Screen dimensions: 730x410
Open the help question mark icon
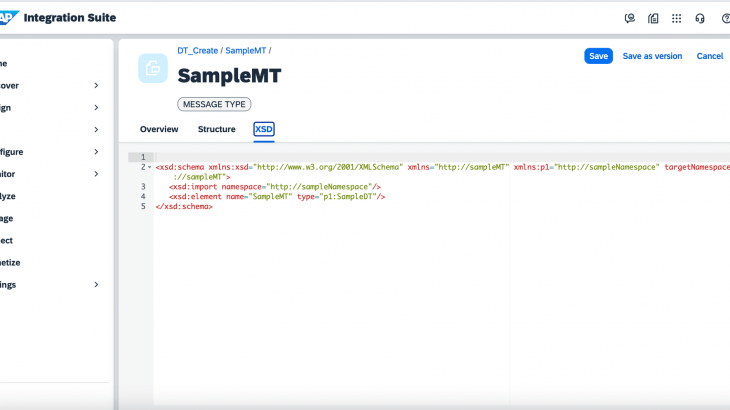click(x=725, y=18)
